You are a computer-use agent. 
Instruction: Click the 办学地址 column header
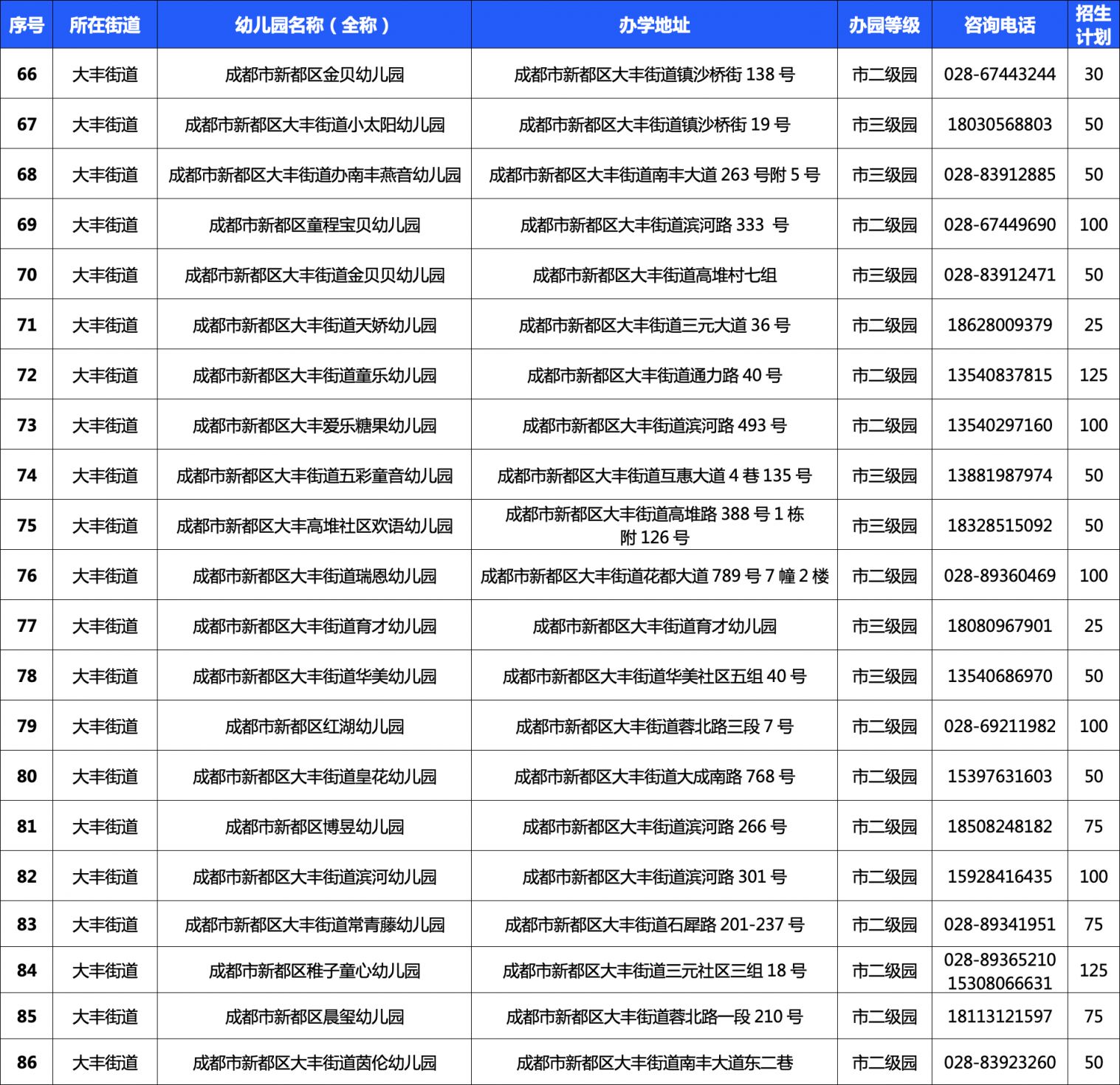point(654,25)
